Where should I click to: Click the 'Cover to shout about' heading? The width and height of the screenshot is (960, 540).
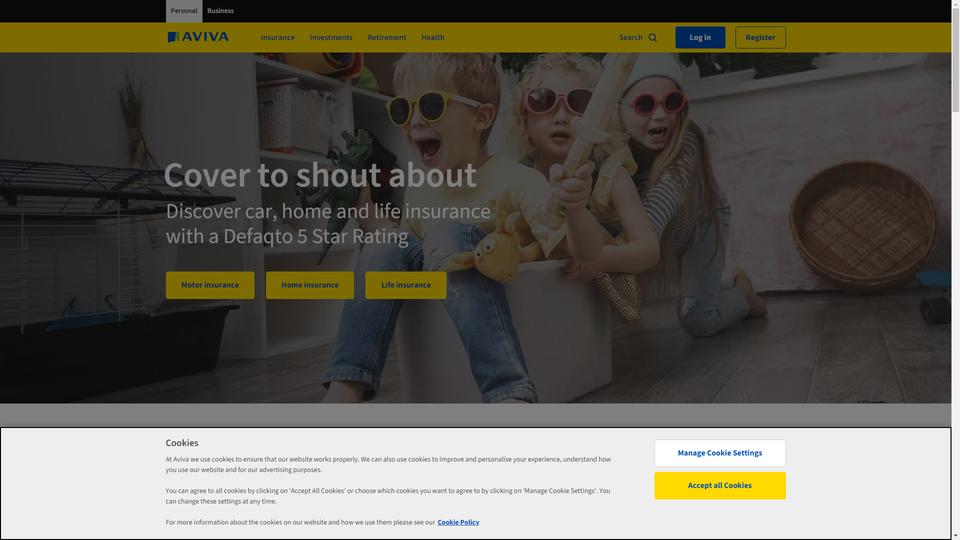tap(320, 175)
